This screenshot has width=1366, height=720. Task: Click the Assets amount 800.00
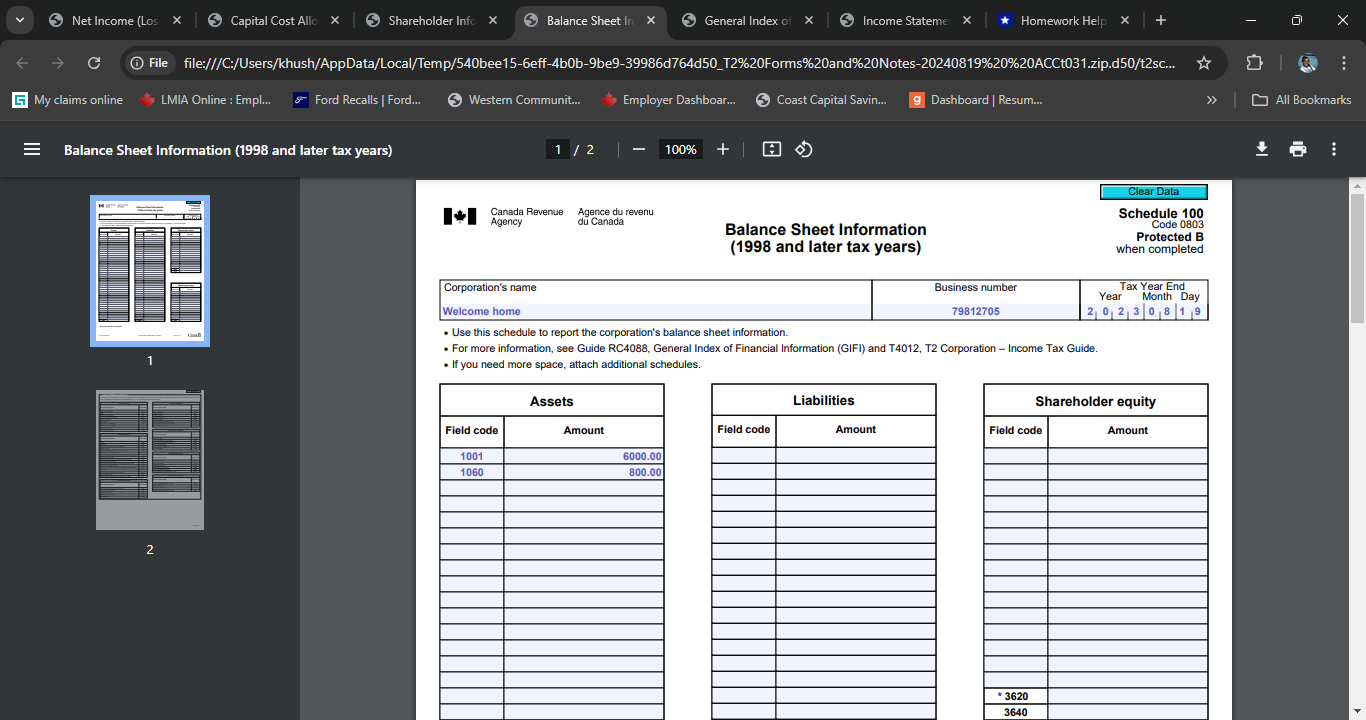pos(584,472)
